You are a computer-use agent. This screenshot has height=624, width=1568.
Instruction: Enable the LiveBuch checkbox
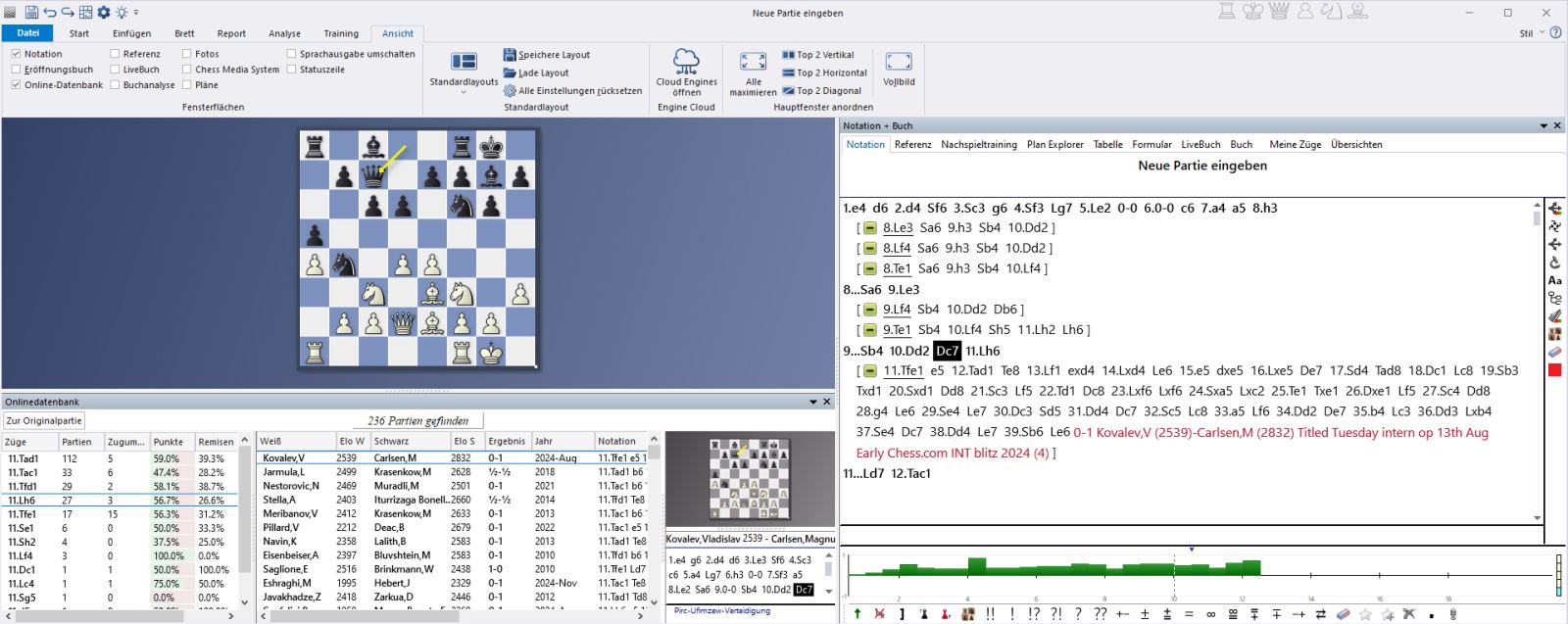tap(115, 70)
